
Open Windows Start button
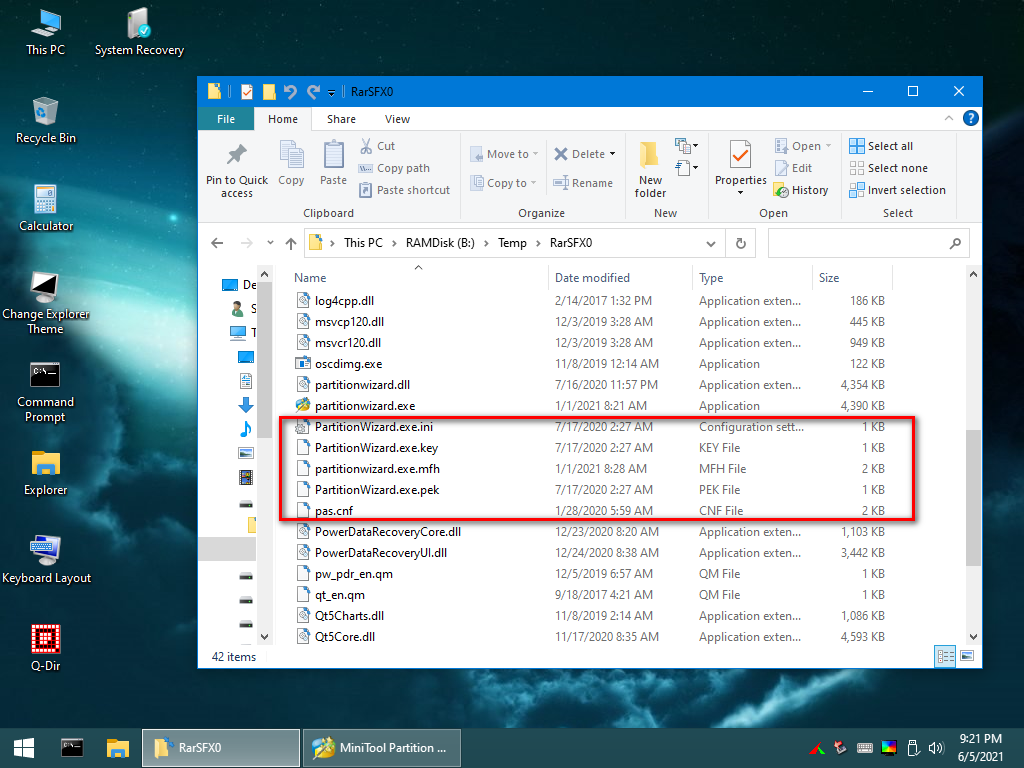pyautogui.click(x=24, y=748)
